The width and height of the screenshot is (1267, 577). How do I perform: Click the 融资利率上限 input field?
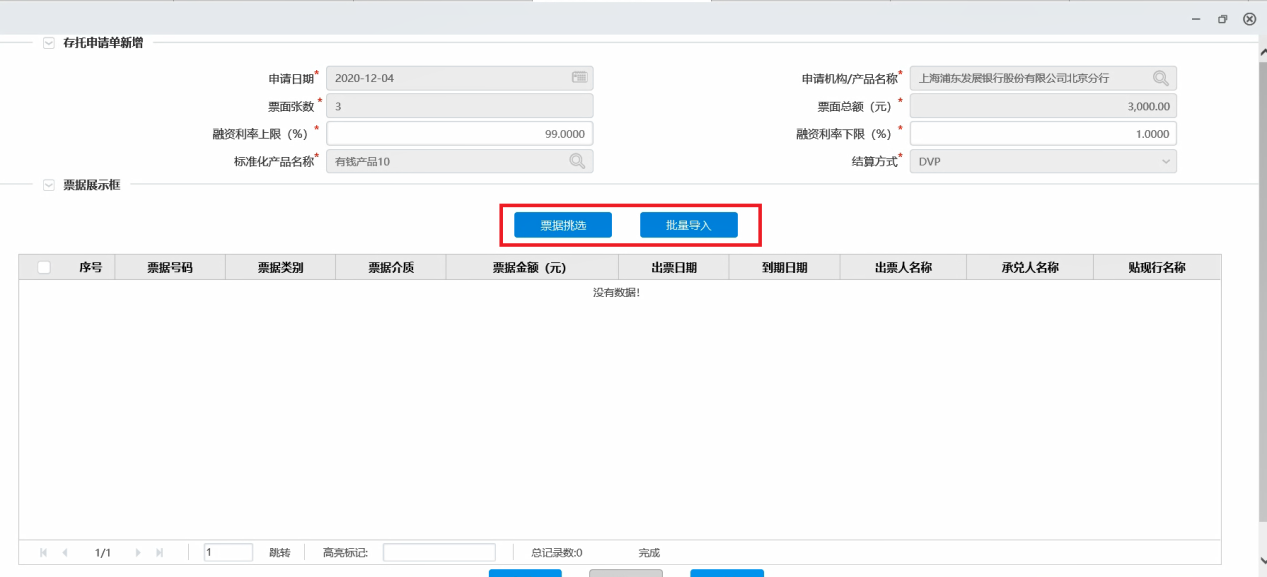click(x=460, y=134)
